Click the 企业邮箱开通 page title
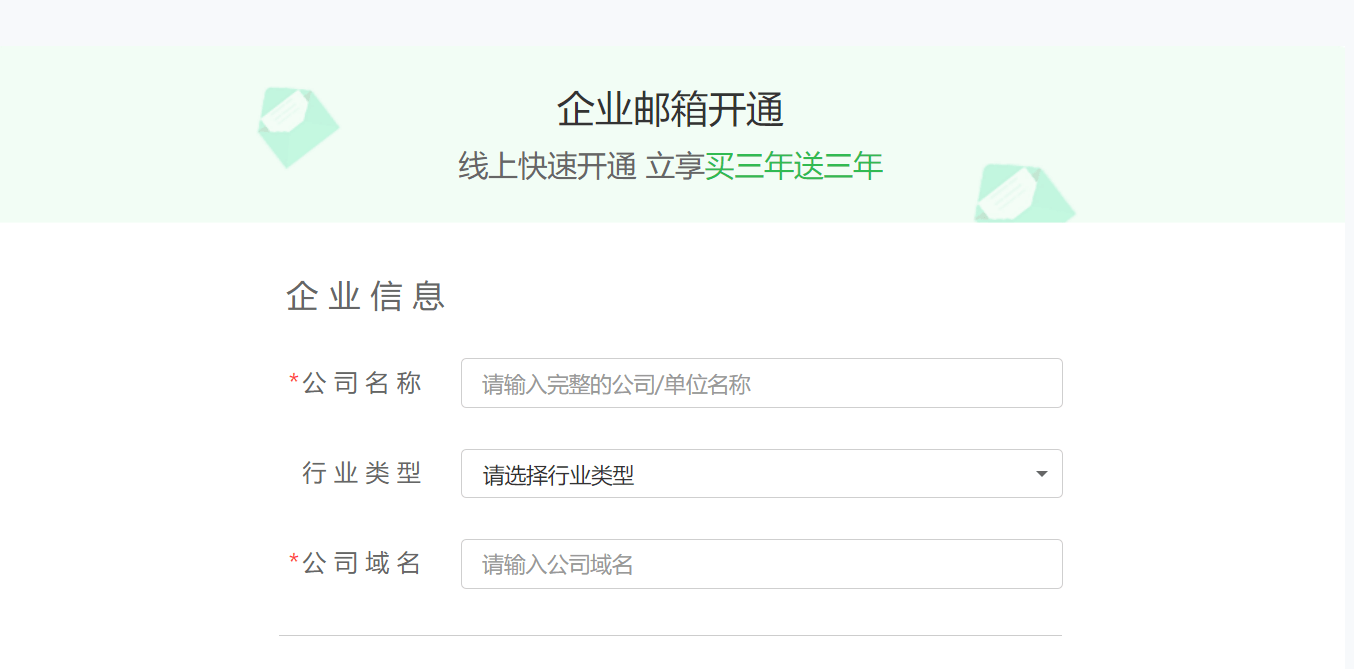The width and height of the screenshot is (1354, 669). [669, 108]
